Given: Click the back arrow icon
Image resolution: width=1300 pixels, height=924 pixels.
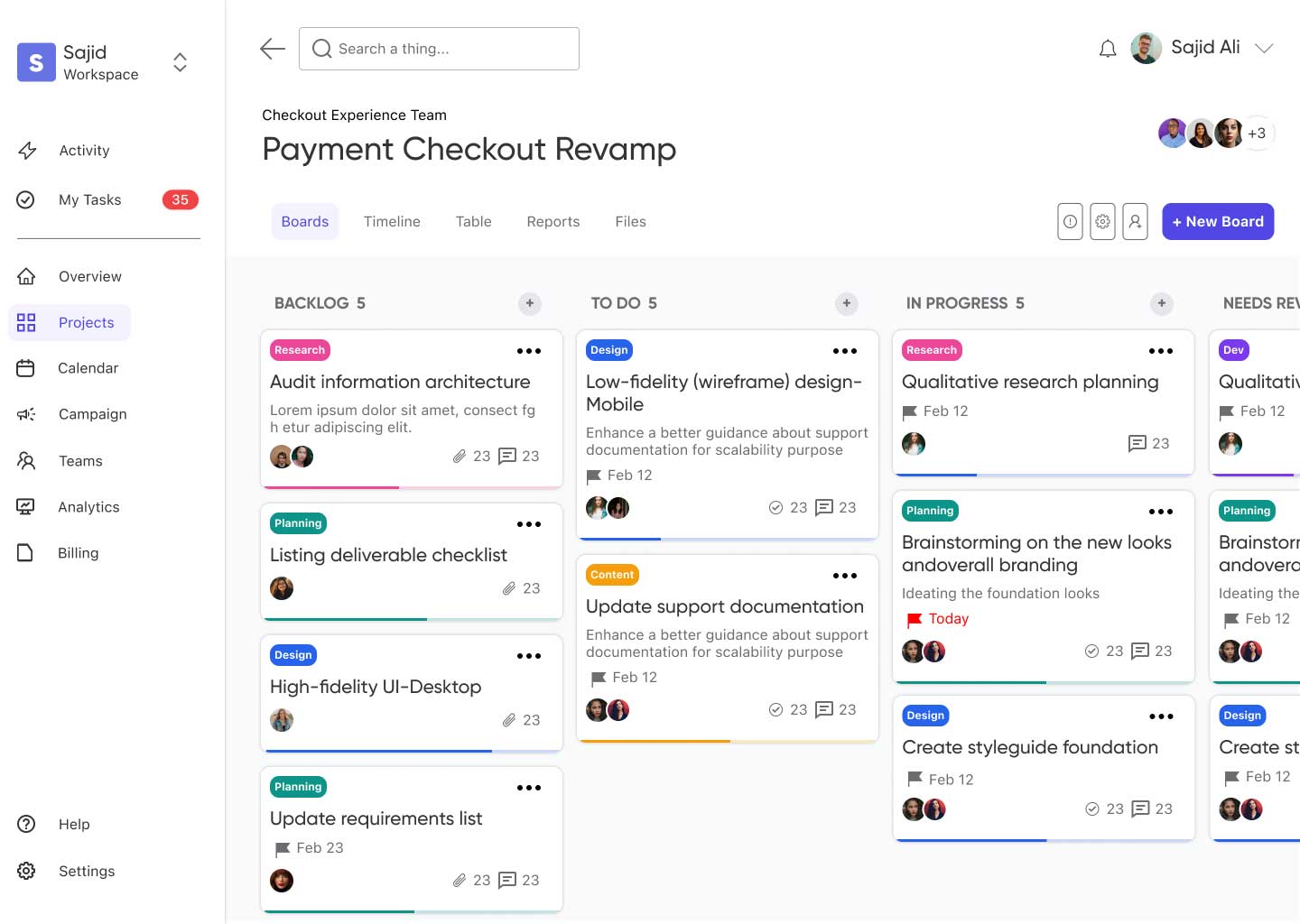Looking at the screenshot, I should tap(273, 49).
